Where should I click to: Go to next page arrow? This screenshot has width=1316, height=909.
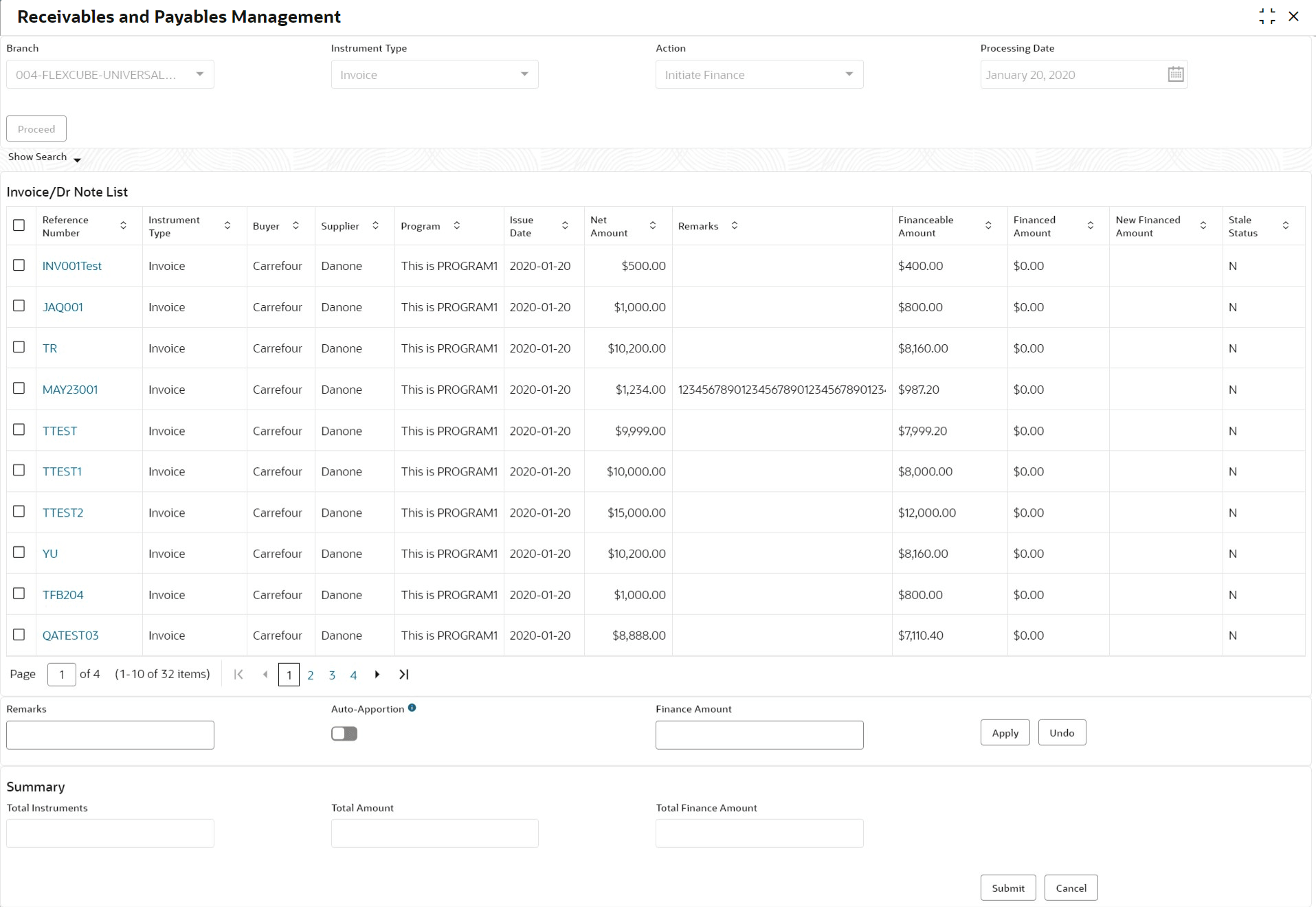pyautogui.click(x=377, y=675)
